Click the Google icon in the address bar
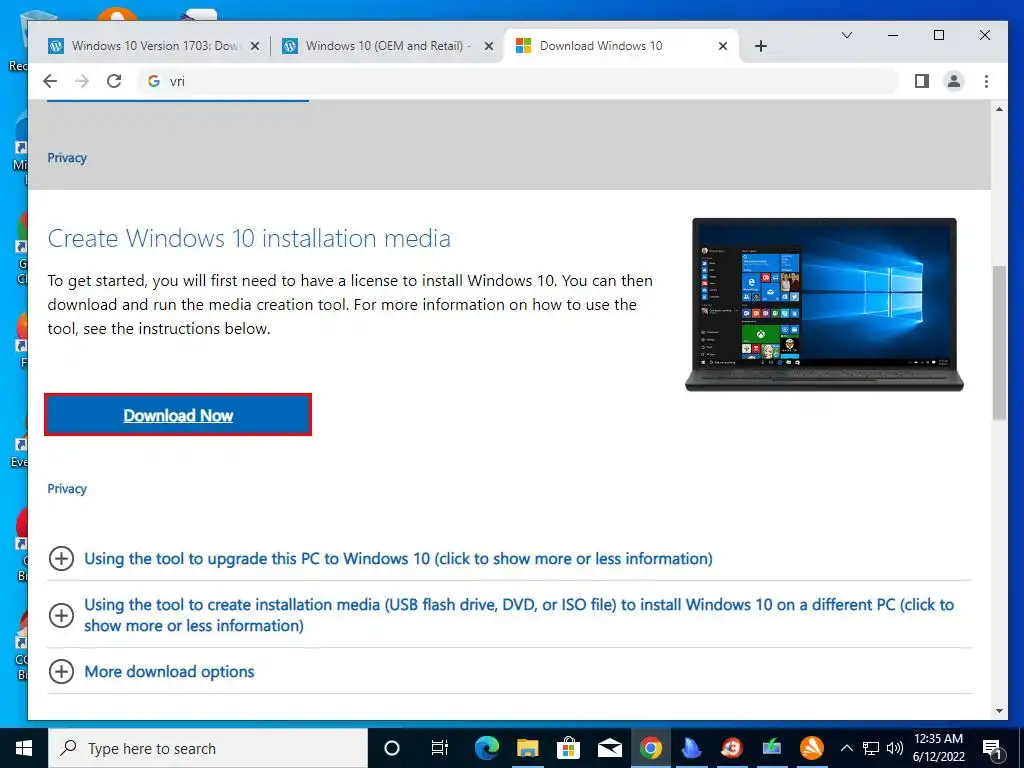This screenshot has width=1024, height=768. [153, 81]
